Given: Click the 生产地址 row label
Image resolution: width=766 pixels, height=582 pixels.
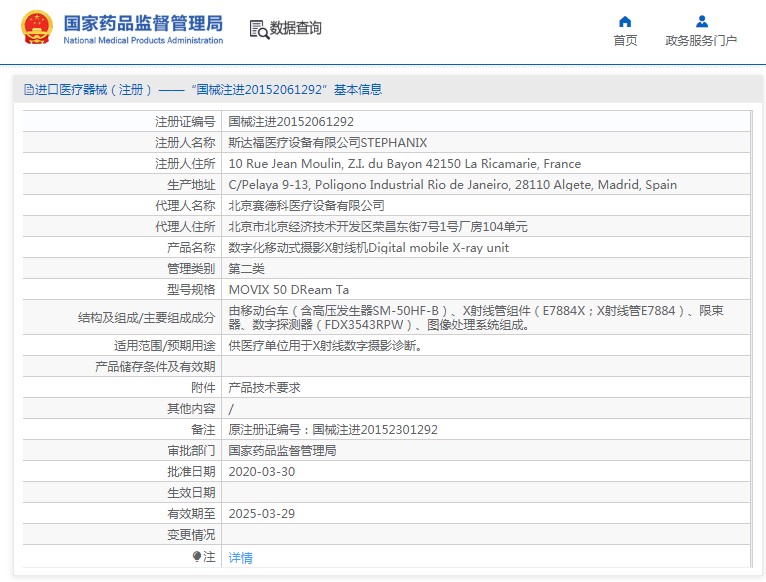Looking at the screenshot, I should pos(191,185).
